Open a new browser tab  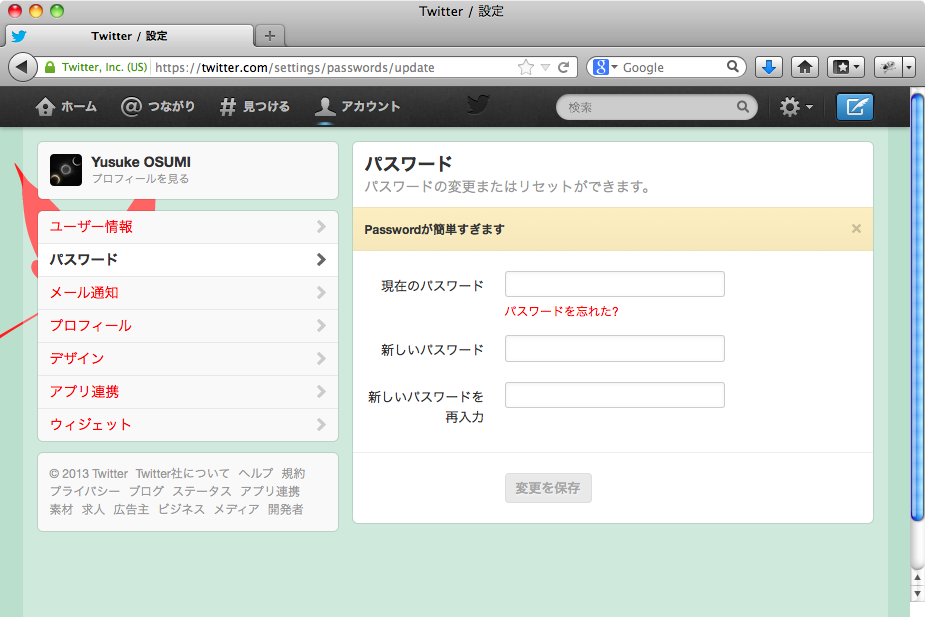[270, 36]
